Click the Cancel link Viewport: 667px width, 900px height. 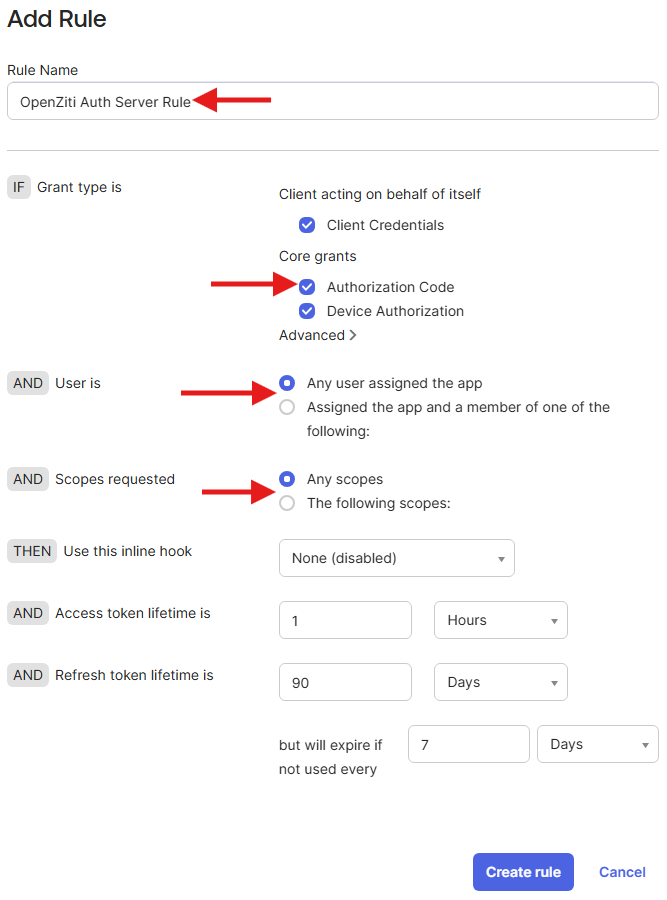(x=621, y=872)
